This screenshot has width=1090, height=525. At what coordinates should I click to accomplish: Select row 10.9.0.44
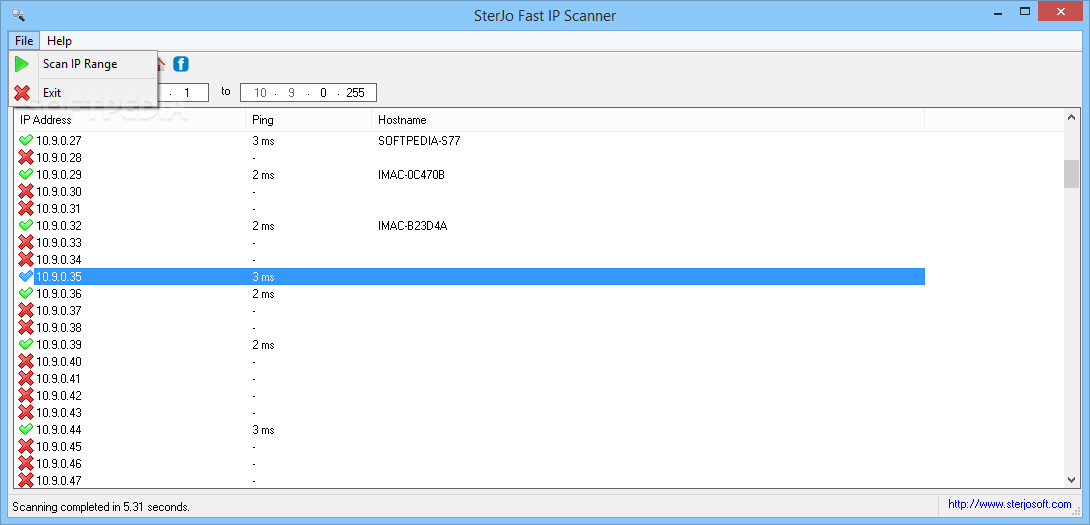click(x=471, y=430)
